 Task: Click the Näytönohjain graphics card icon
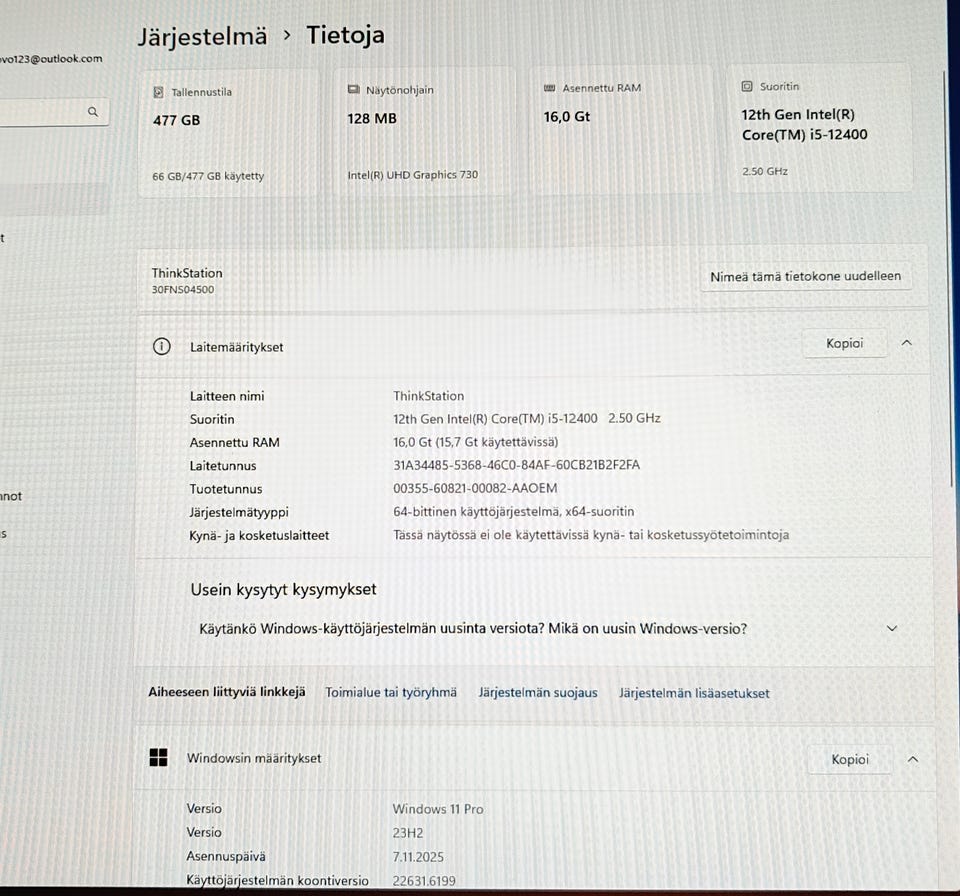click(353, 89)
